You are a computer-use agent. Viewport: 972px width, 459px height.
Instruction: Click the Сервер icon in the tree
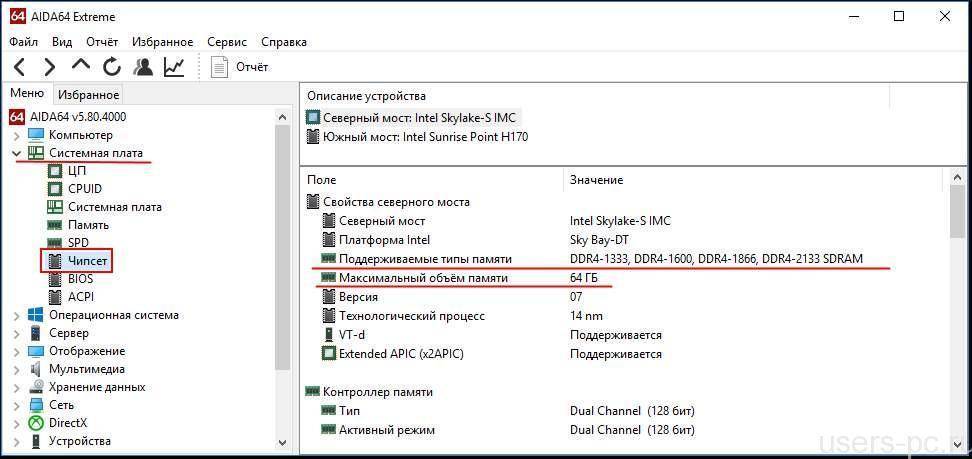[x=36, y=333]
